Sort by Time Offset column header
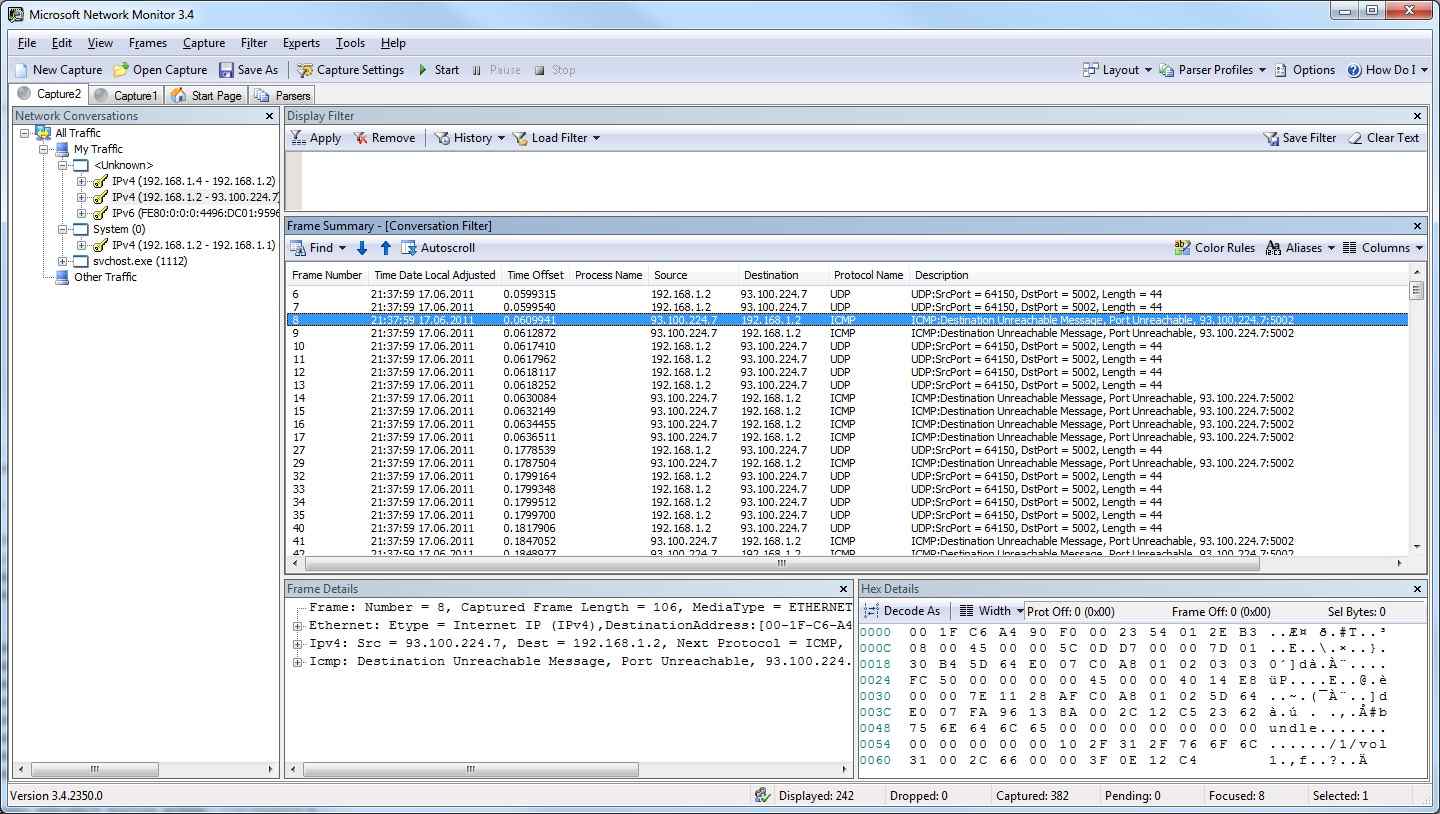The height and width of the screenshot is (814, 1440). [535, 275]
